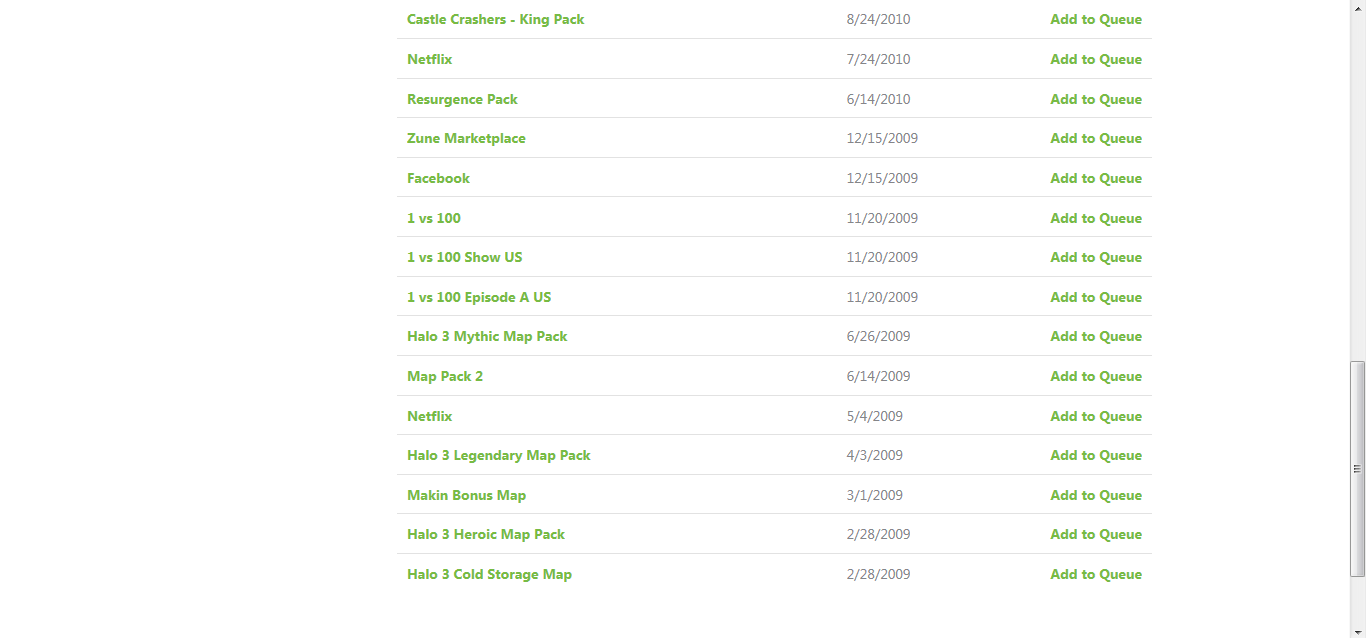This screenshot has height=638, width=1366.
Task: Add Halo 3 Legendary Map Pack to queue
Action: point(1095,455)
